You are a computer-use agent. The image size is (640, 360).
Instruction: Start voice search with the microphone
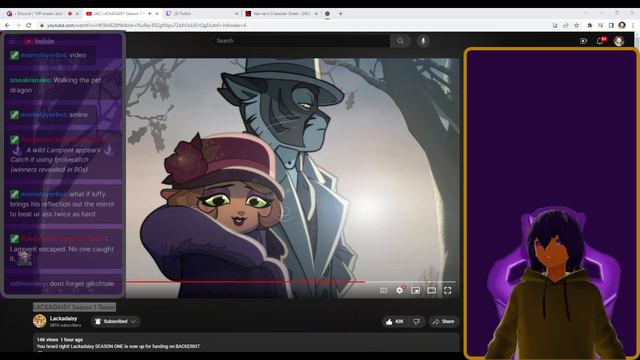423,41
